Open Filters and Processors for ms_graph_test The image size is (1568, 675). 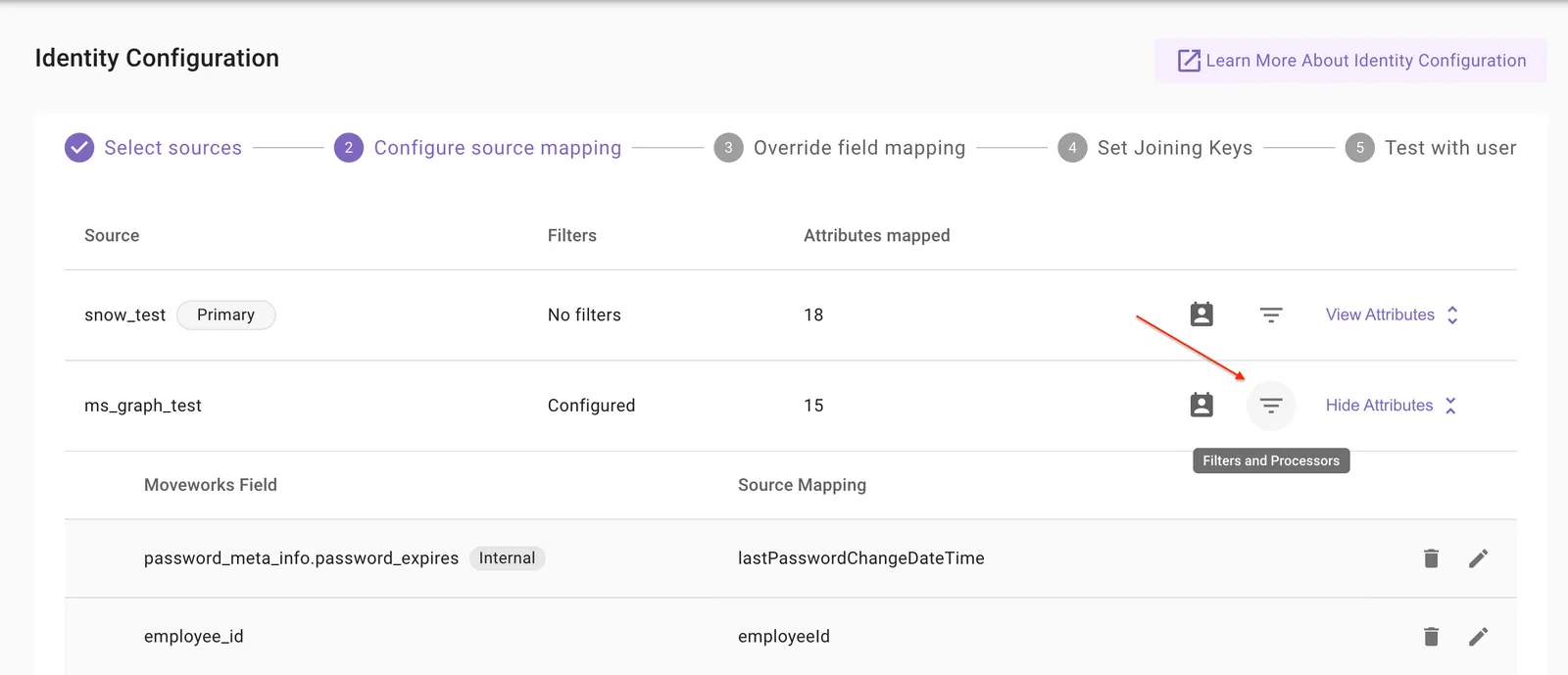click(1271, 406)
